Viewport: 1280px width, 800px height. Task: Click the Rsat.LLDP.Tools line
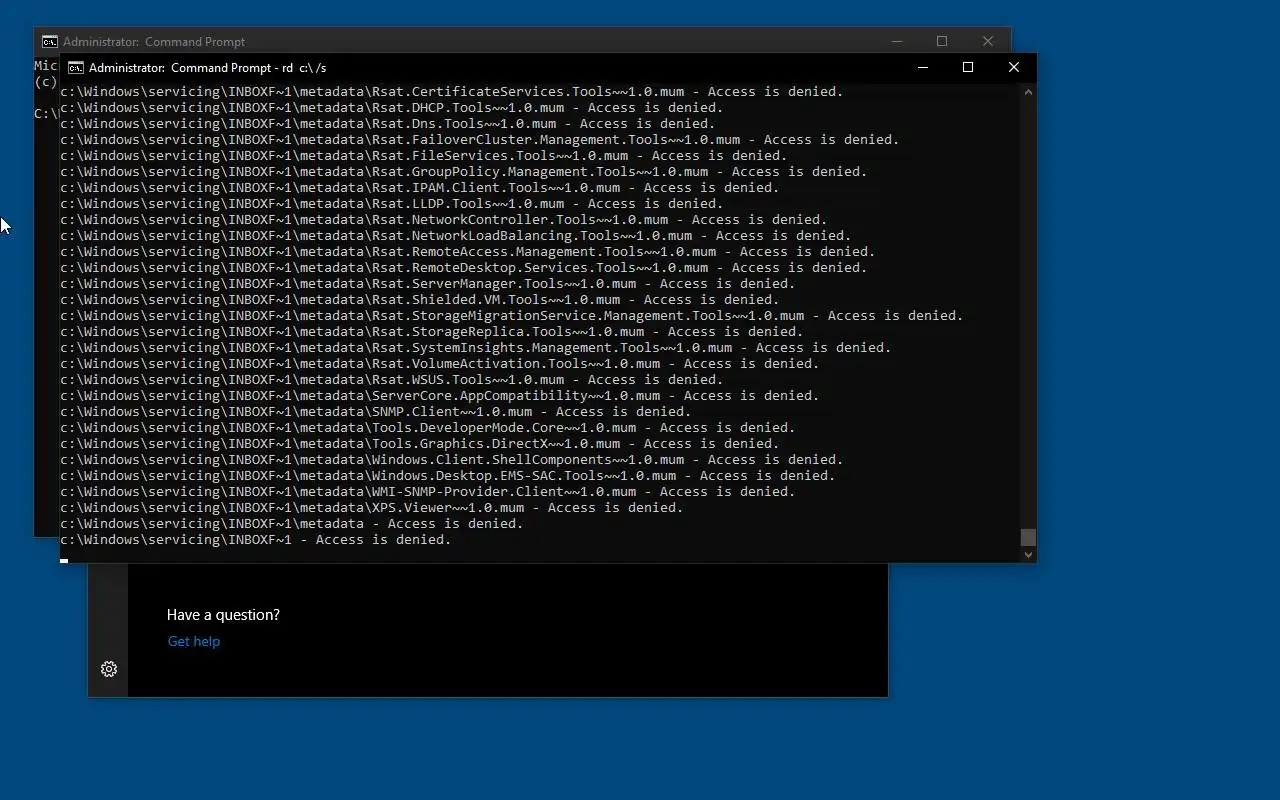click(392, 204)
